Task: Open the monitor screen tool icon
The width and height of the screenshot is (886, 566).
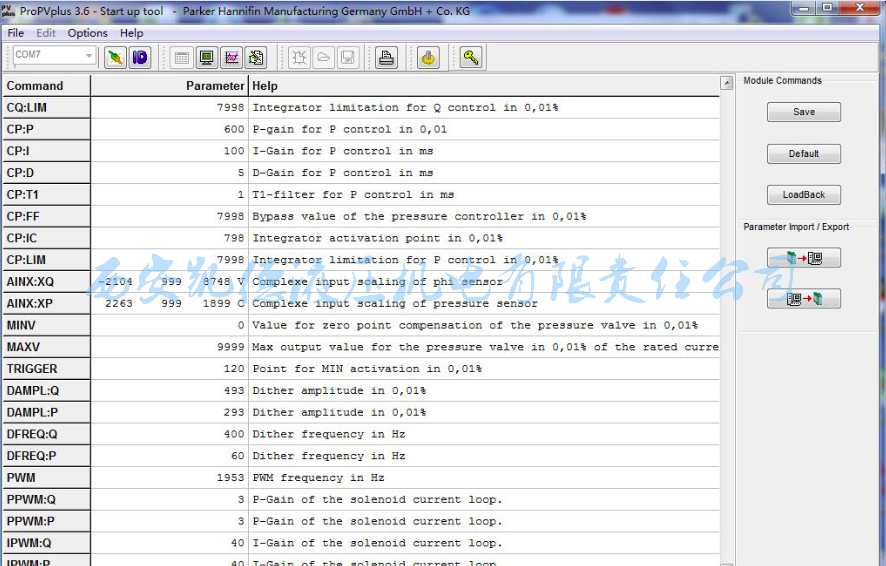Action: click(206, 57)
